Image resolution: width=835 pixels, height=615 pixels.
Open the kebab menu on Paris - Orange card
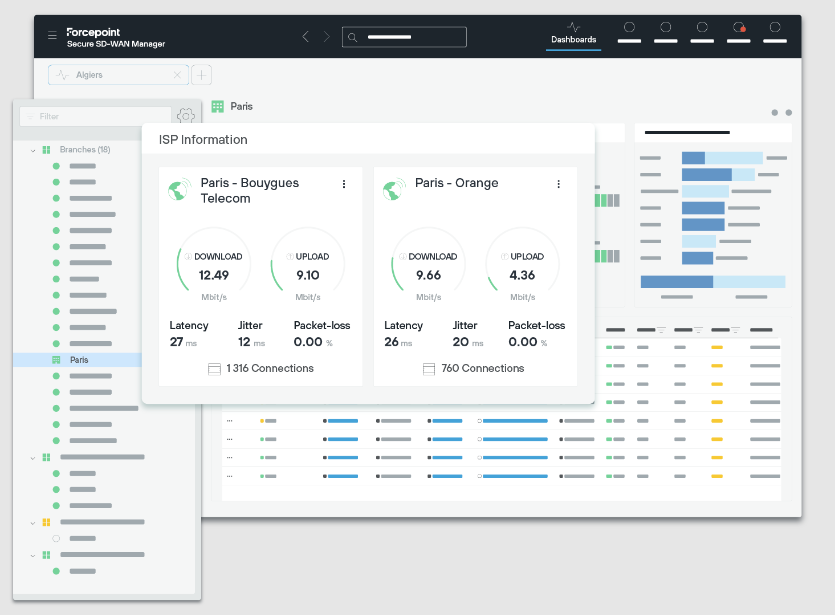559,184
